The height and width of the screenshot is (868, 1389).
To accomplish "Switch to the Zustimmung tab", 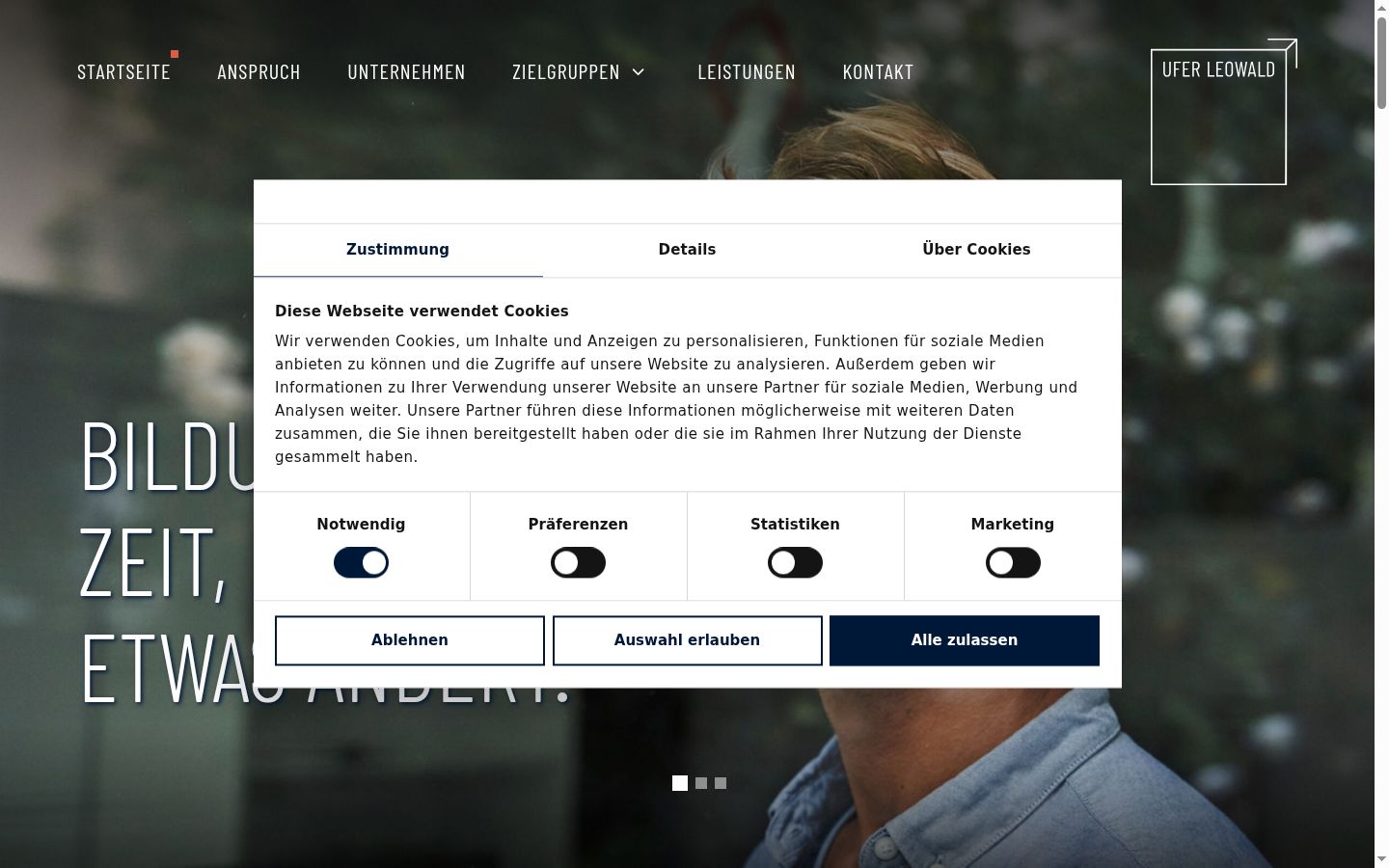I will click(x=398, y=250).
